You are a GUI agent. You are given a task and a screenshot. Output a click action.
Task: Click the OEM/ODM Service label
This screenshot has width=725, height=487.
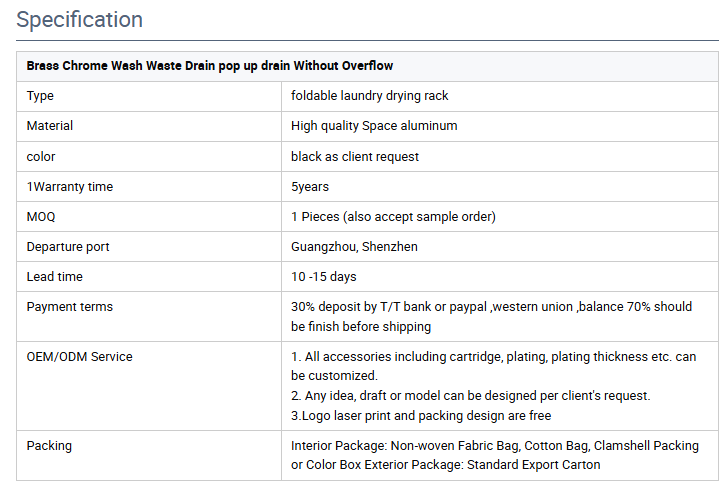pos(80,357)
